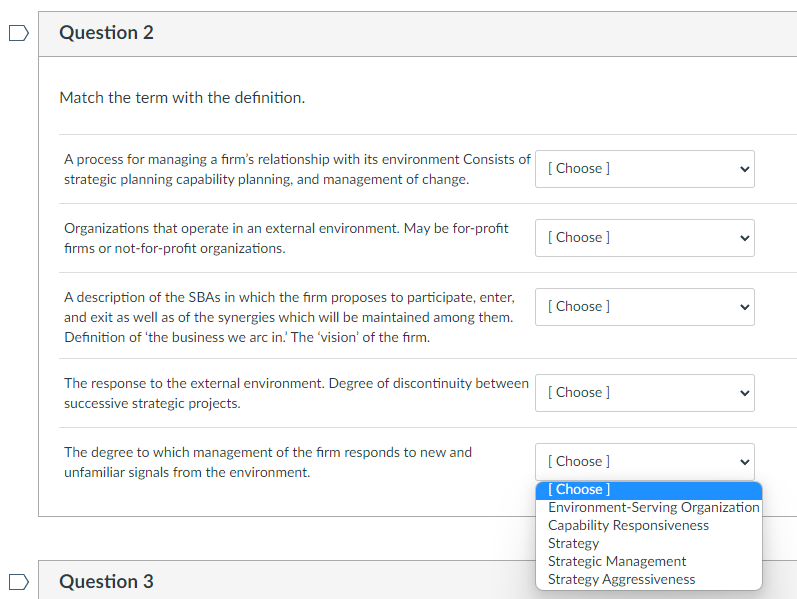
Task: Click the definition starting 'The response to the external'
Action: [x=296, y=393]
